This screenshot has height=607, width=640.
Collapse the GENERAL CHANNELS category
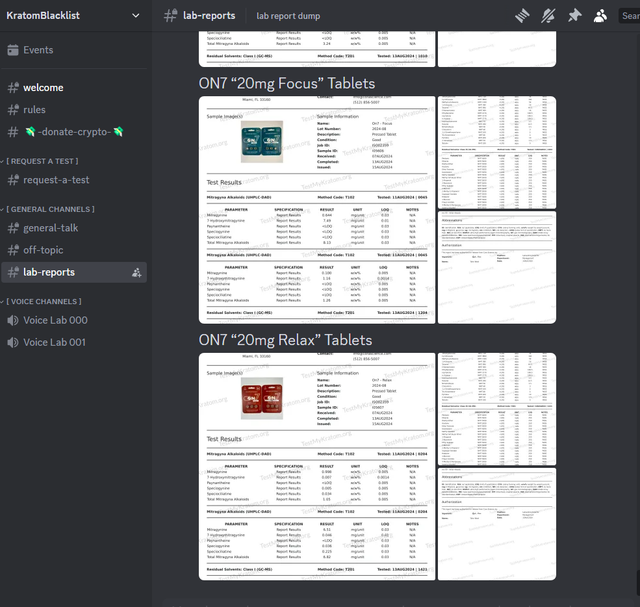point(49,209)
